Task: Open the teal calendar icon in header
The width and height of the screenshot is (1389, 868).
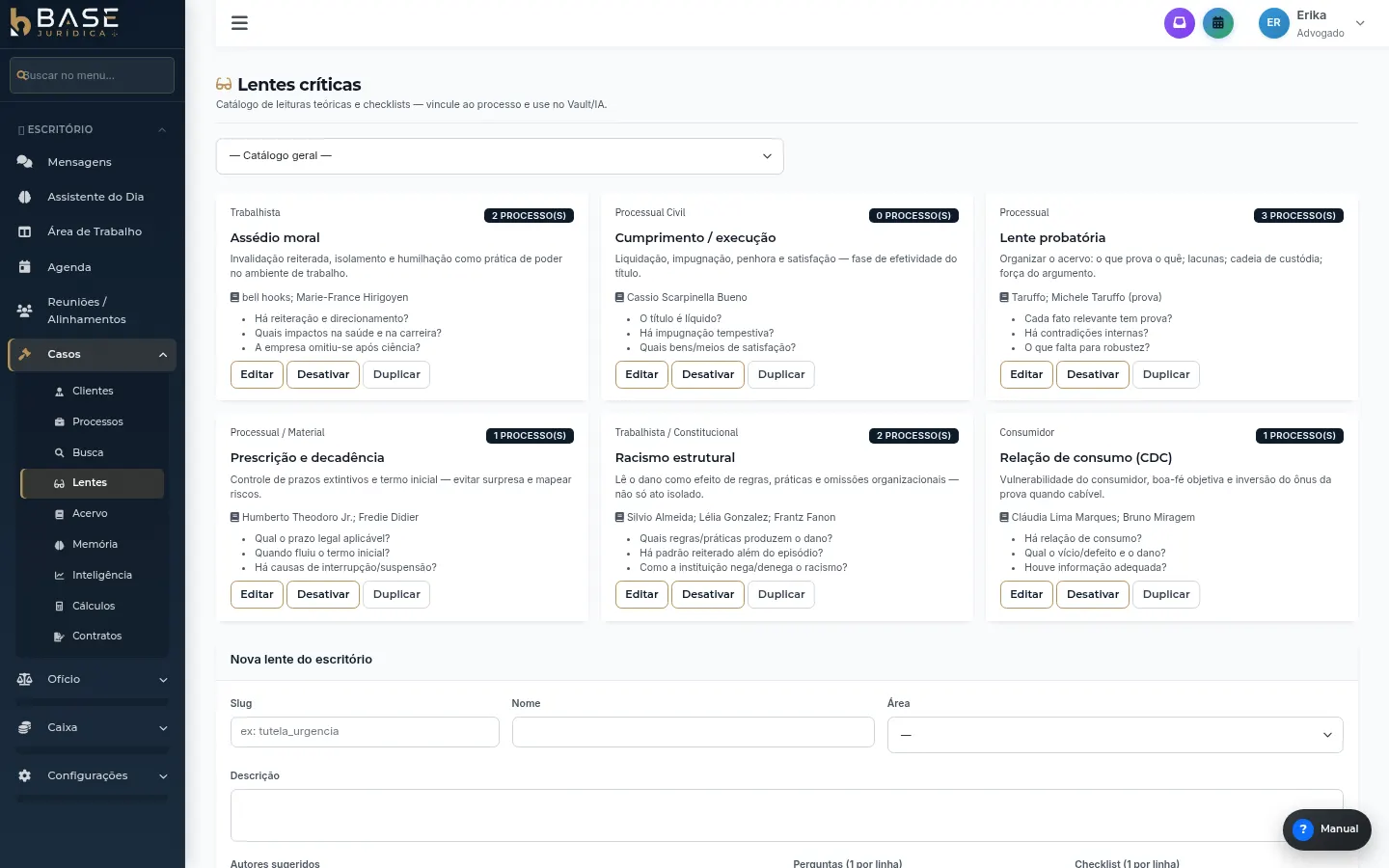Action: [x=1218, y=23]
